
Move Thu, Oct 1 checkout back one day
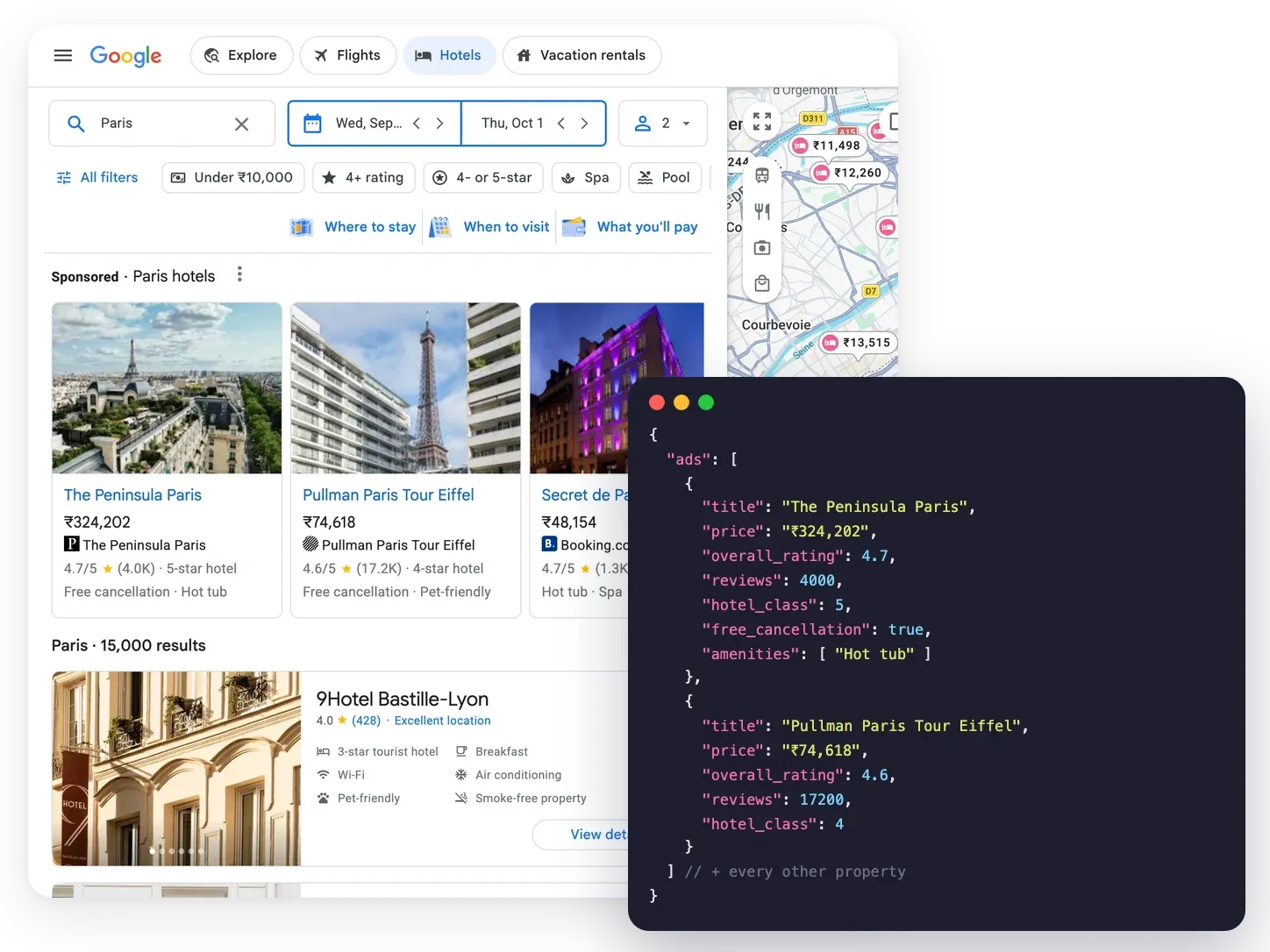click(x=561, y=124)
